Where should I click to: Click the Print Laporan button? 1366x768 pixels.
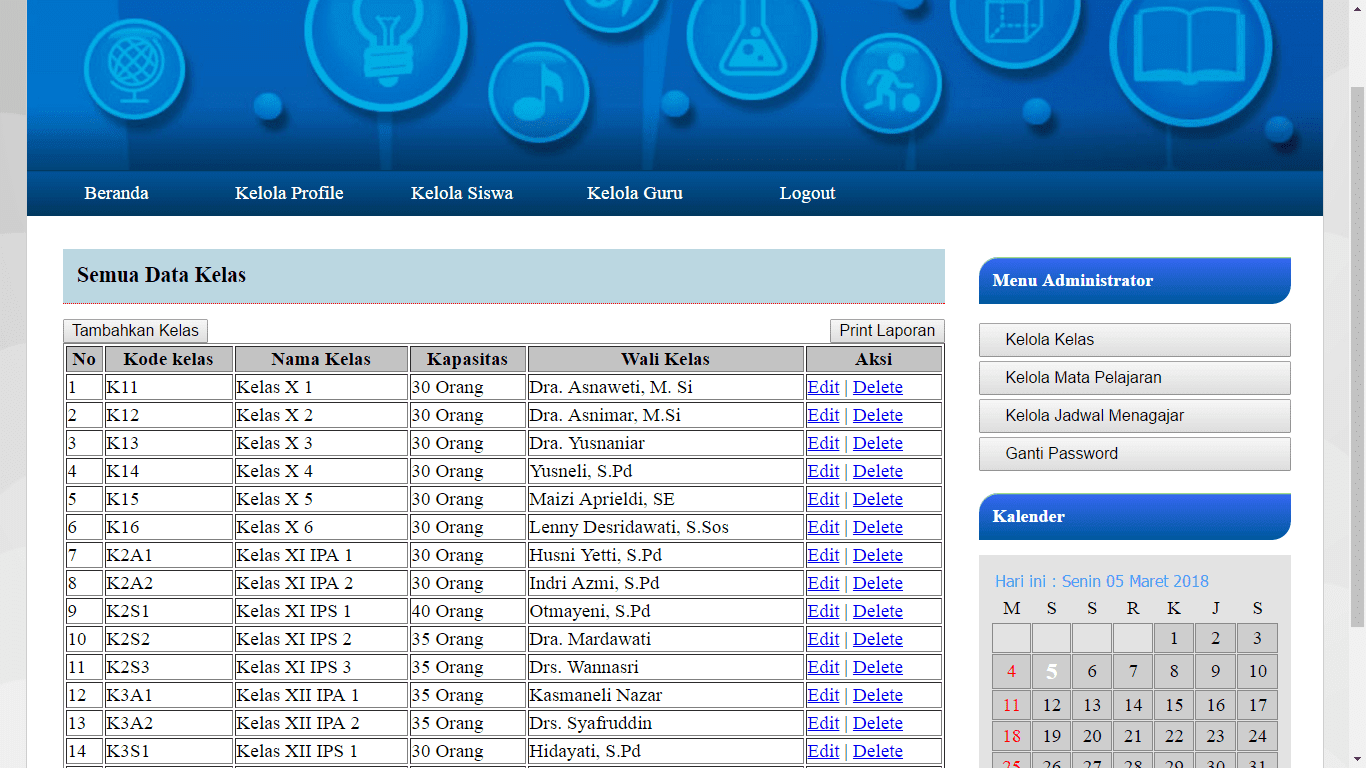point(886,330)
